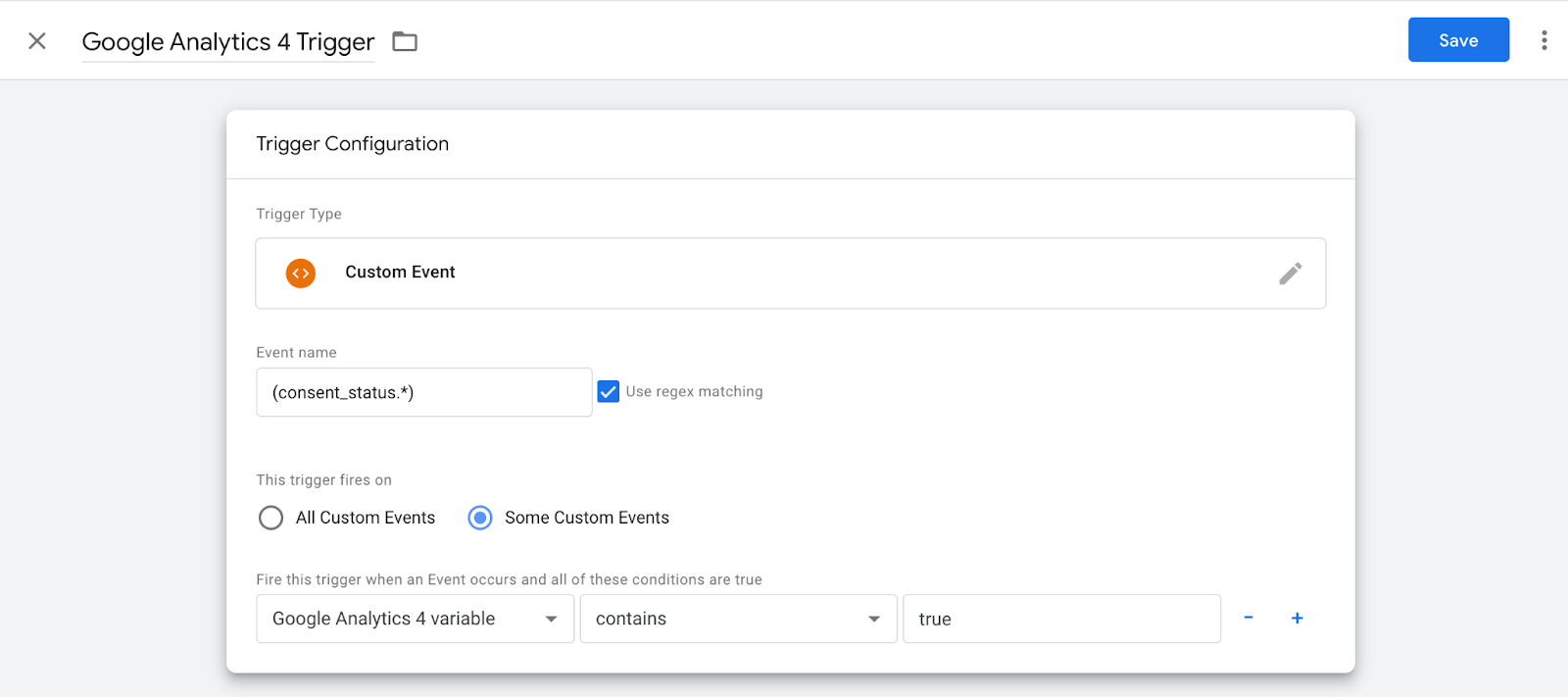
Task: Click the Use regex matching label
Action: pos(694,392)
